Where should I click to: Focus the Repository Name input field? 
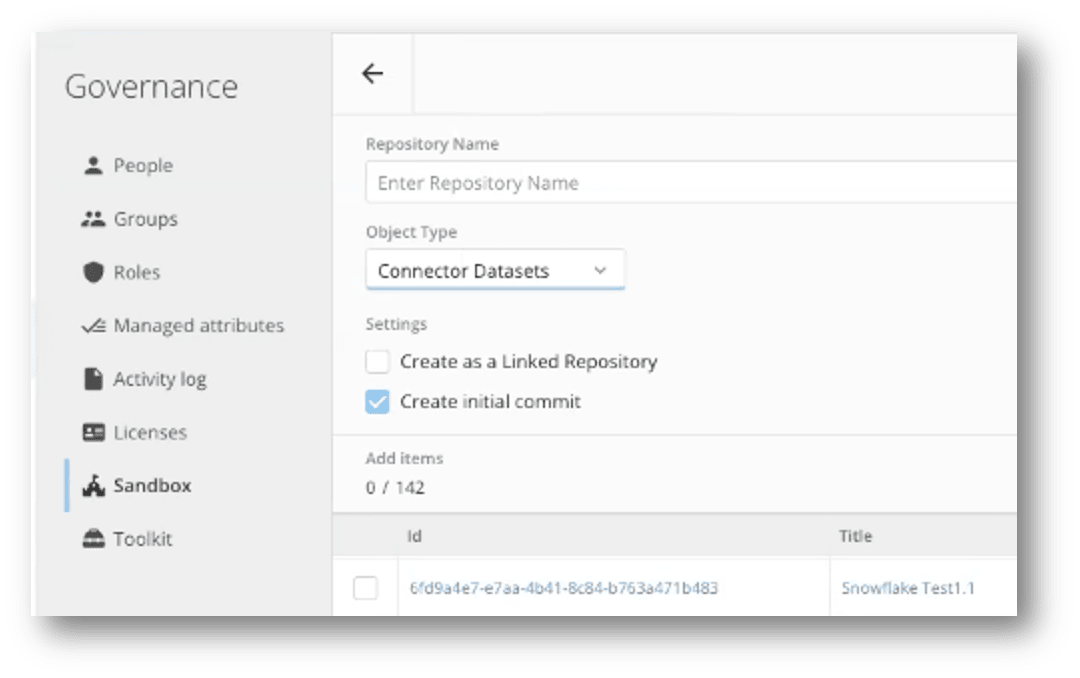click(691, 183)
